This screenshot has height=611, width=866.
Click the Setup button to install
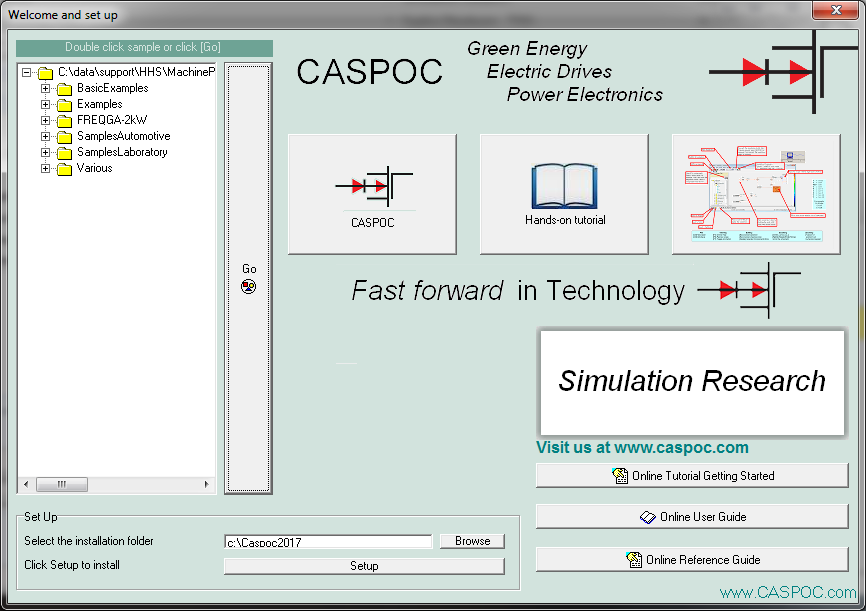point(364,566)
